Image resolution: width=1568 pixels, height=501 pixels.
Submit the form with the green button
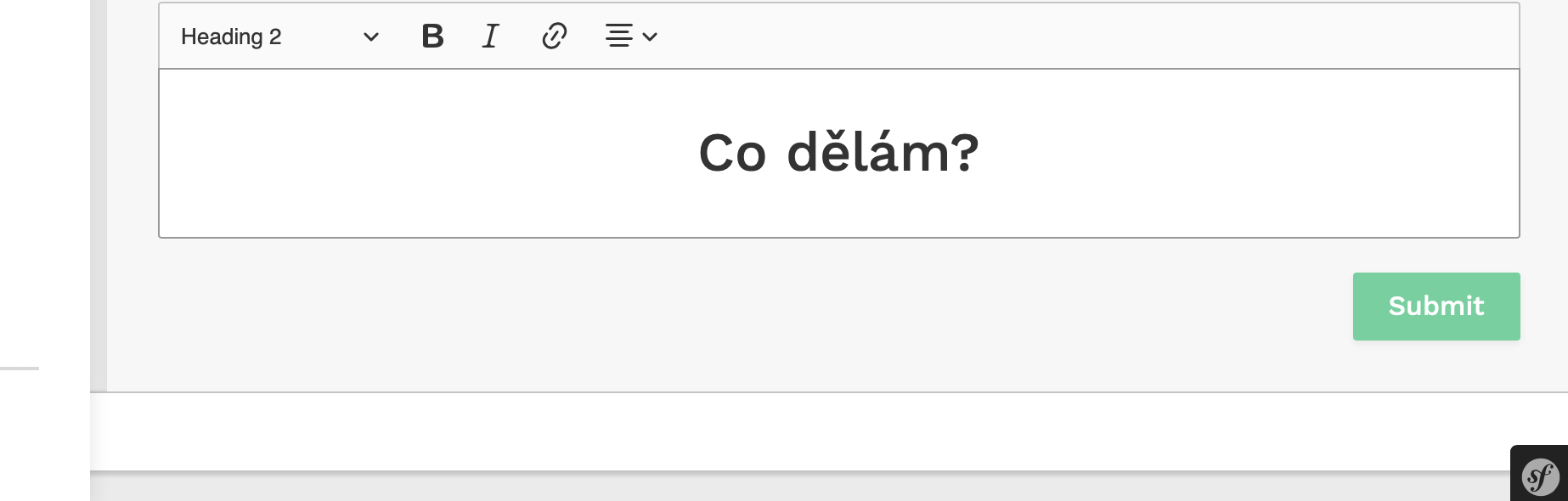pos(1435,306)
